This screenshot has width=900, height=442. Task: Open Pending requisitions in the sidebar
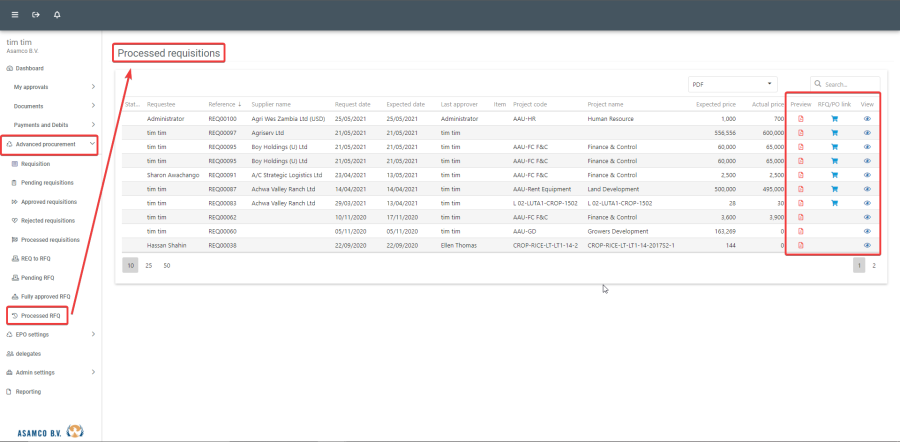click(x=47, y=183)
